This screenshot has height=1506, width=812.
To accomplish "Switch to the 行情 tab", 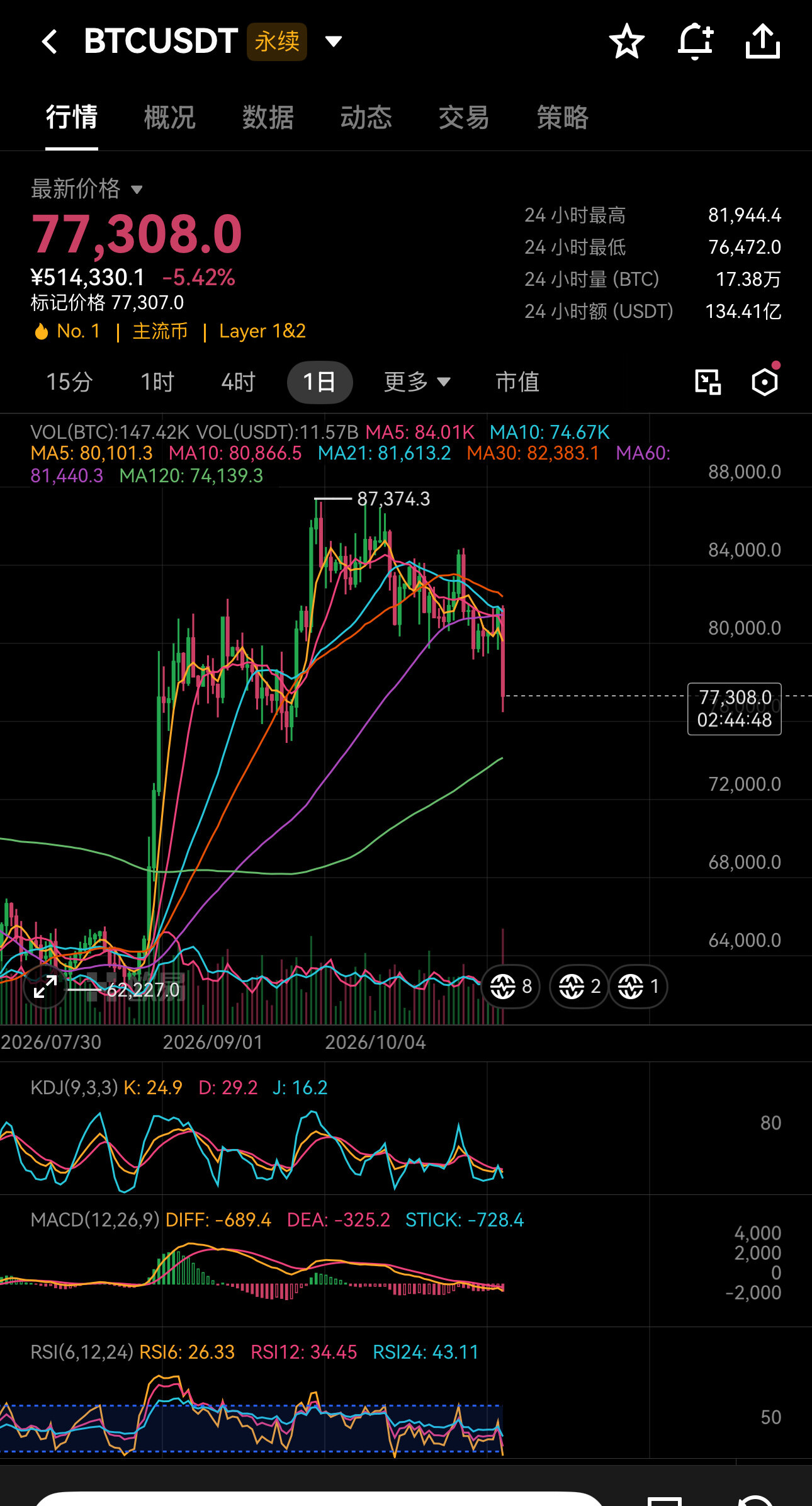I will 72,118.
